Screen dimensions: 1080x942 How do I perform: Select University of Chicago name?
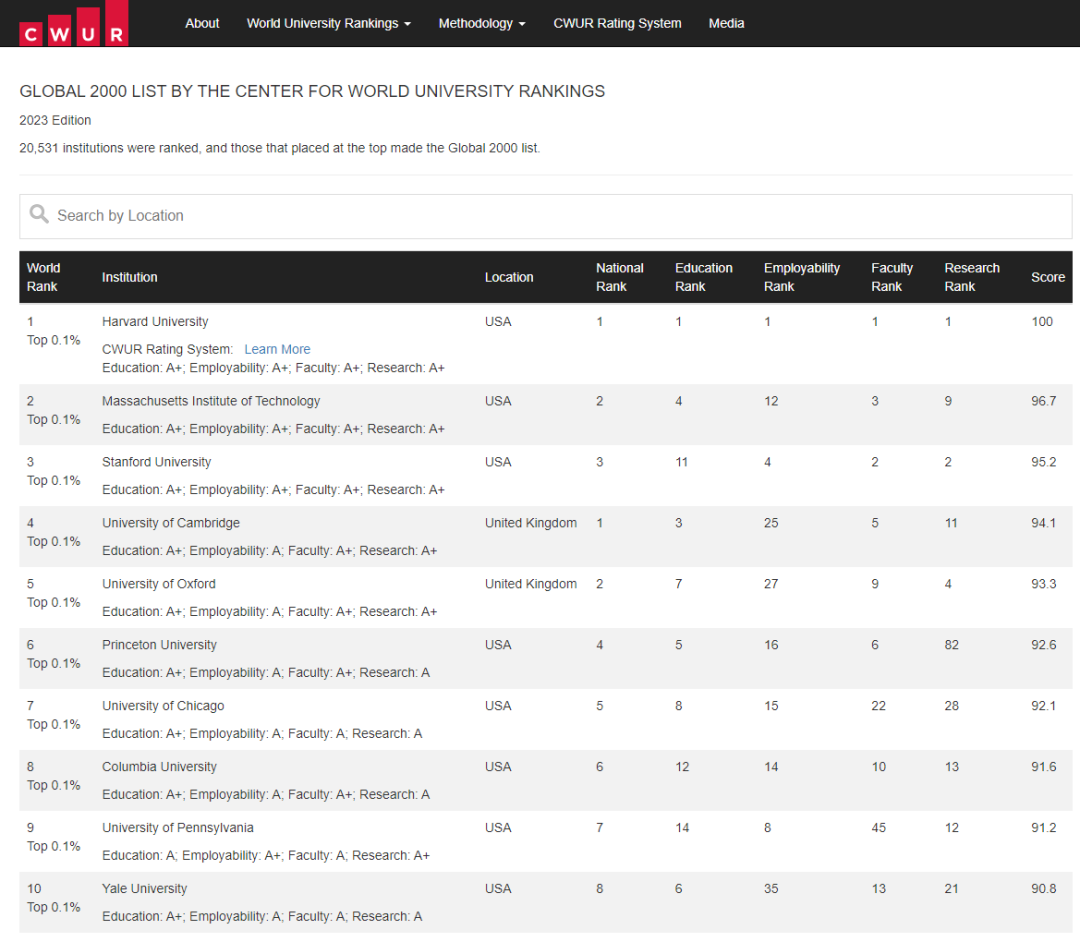point(163,706)
